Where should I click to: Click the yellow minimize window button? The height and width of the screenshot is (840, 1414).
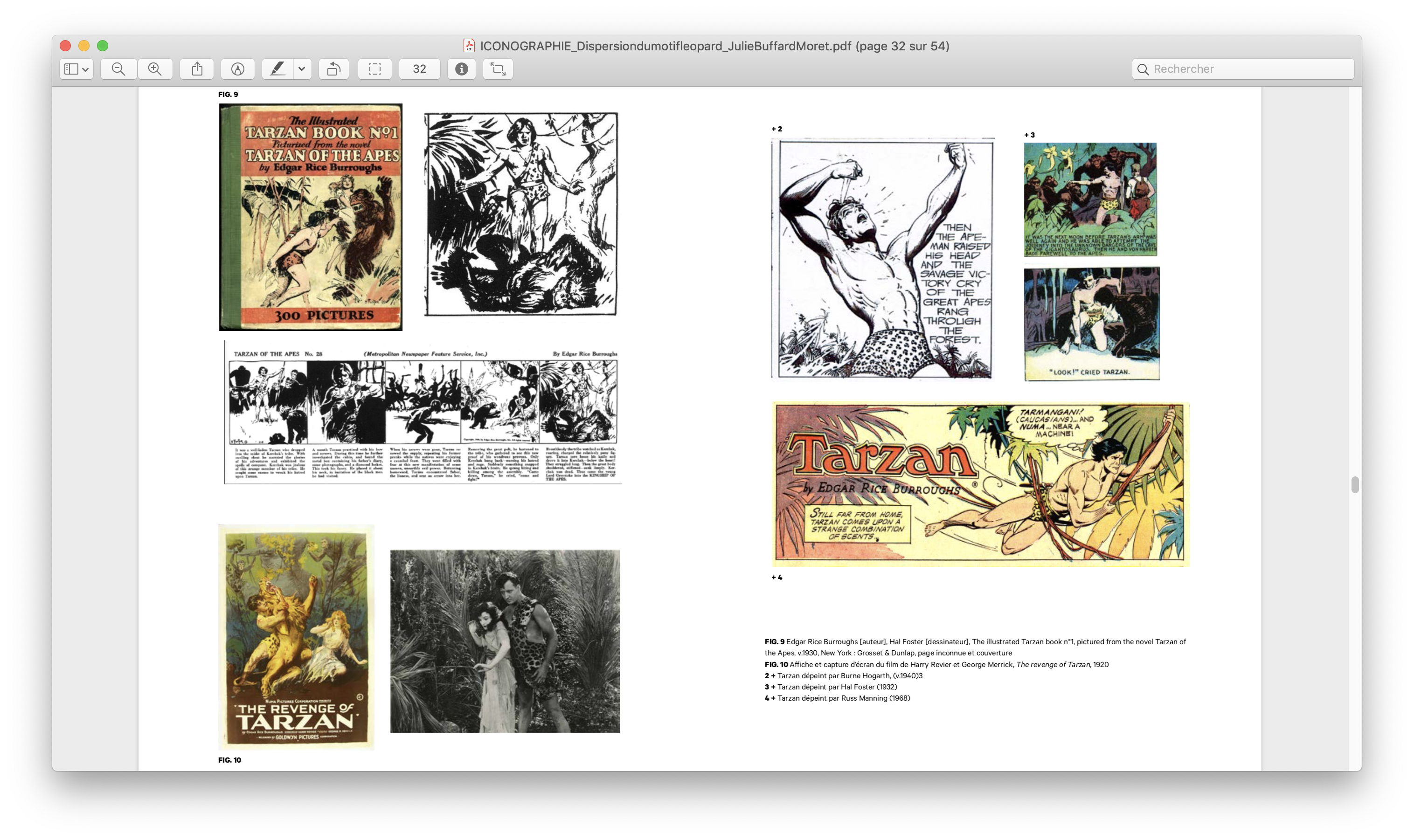tap(84, 46)
